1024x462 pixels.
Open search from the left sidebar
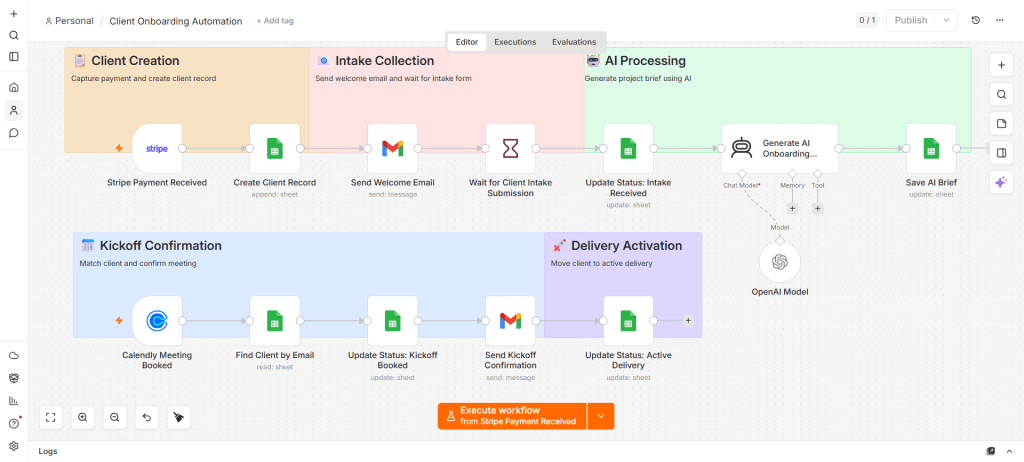pos(14,35)
